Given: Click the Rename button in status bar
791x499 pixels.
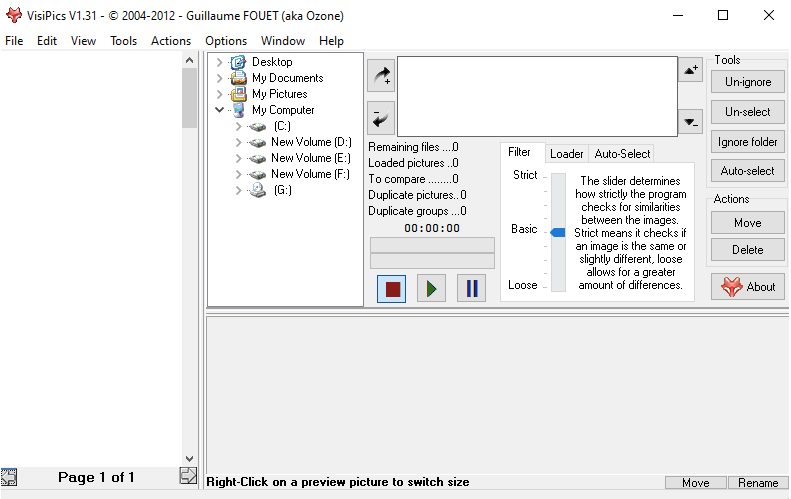Looking at the screenshot, I should point(758,483).
